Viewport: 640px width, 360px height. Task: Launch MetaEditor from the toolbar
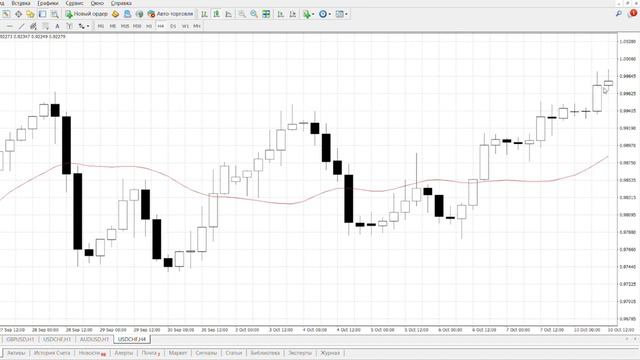(116, 14)
